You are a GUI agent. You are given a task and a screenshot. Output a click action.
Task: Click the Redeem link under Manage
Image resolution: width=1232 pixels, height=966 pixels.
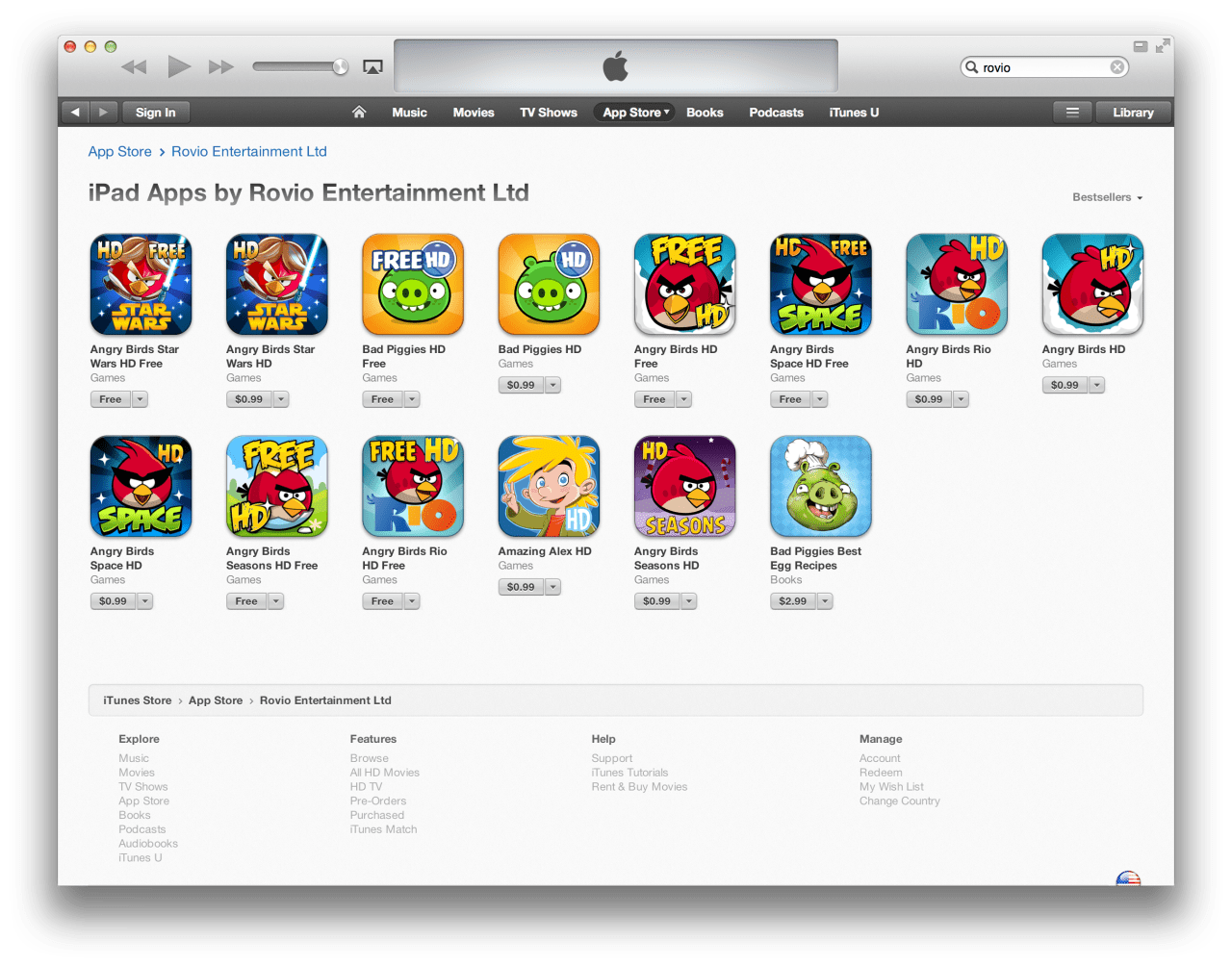[x=881, y=773]
